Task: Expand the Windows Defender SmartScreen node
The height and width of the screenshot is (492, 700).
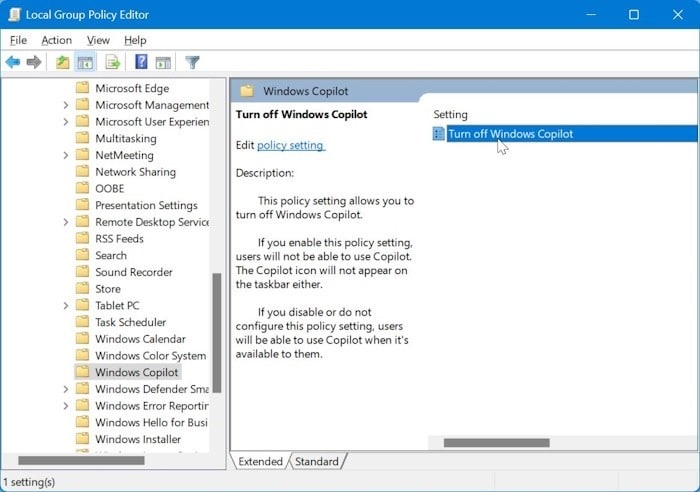Action: click(66, 389)
